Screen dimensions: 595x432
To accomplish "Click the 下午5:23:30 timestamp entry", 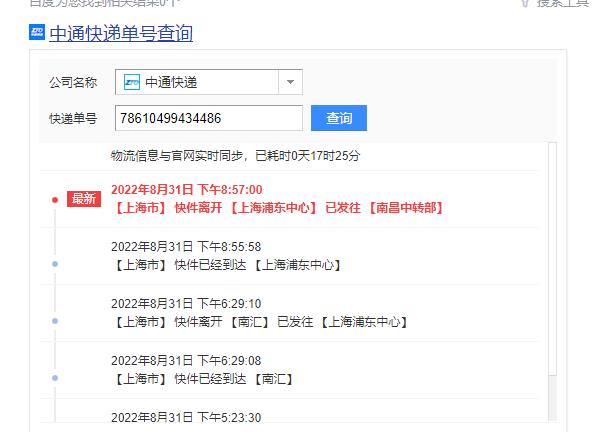I will coord(186,418).
